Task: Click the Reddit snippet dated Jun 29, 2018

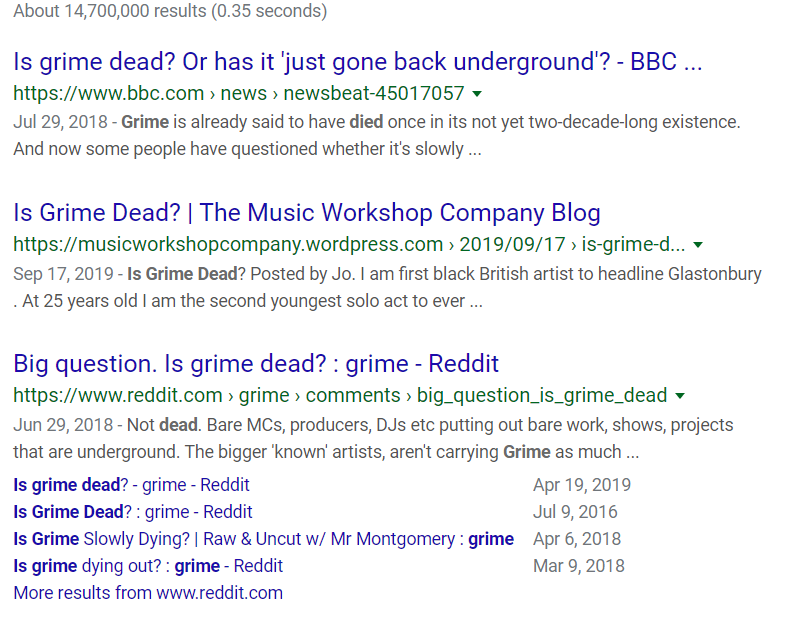Action: coord(372,438)
